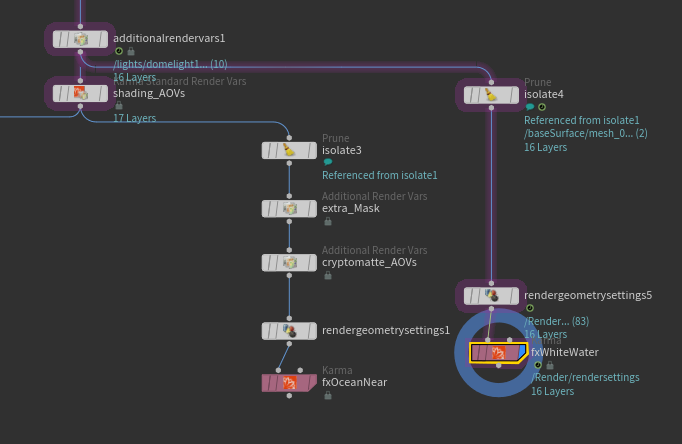The height and width of the screenshot is (444, 682).
Task: Click lock badge under fxWhiteWater
Action: point(550,365)
